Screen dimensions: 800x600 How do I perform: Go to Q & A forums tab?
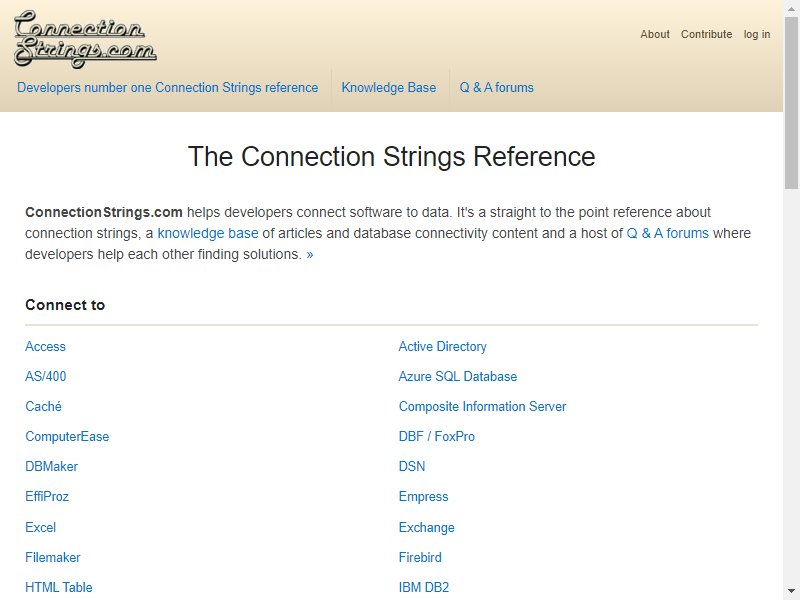496,87
